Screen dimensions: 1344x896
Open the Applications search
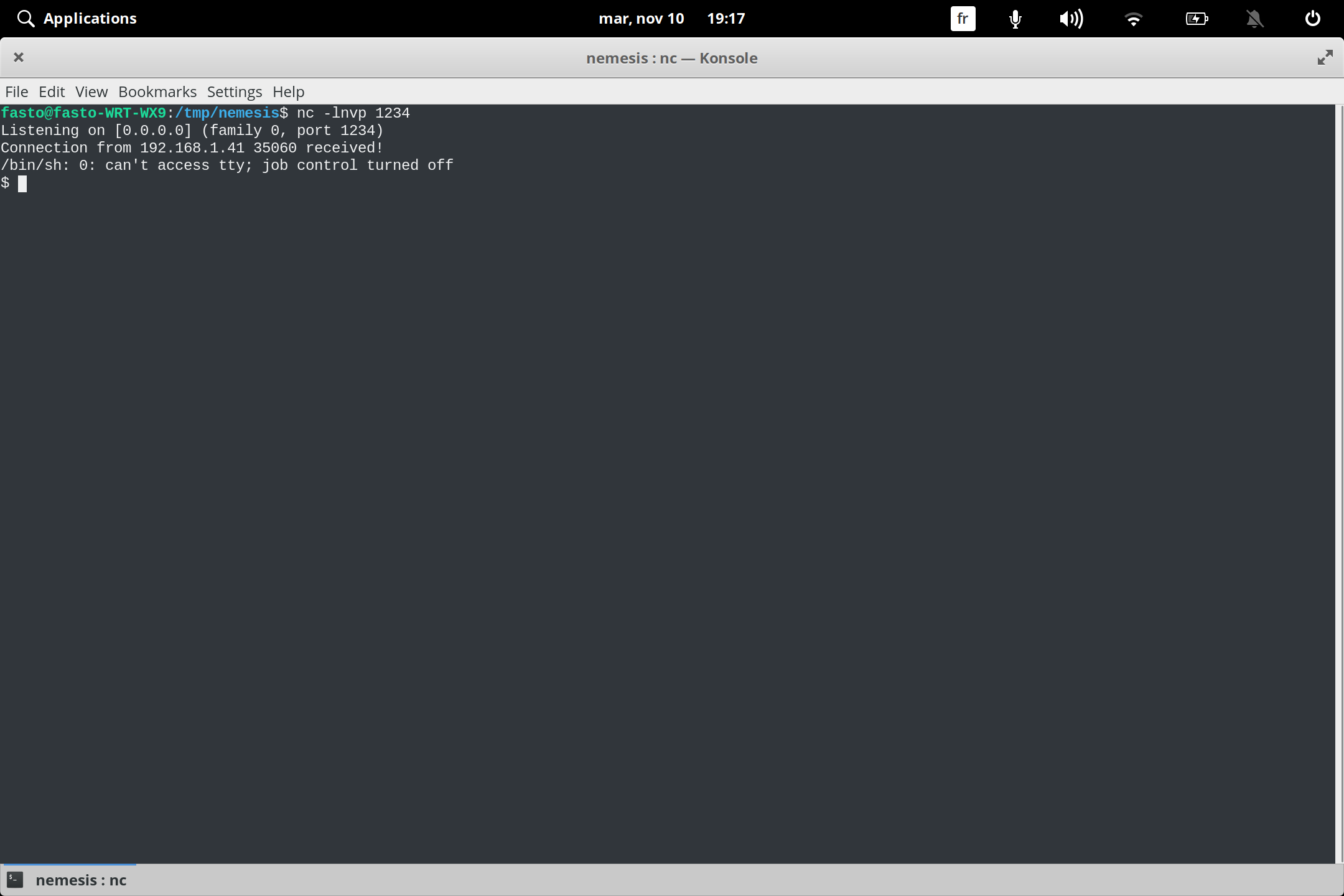click(76, 18)
